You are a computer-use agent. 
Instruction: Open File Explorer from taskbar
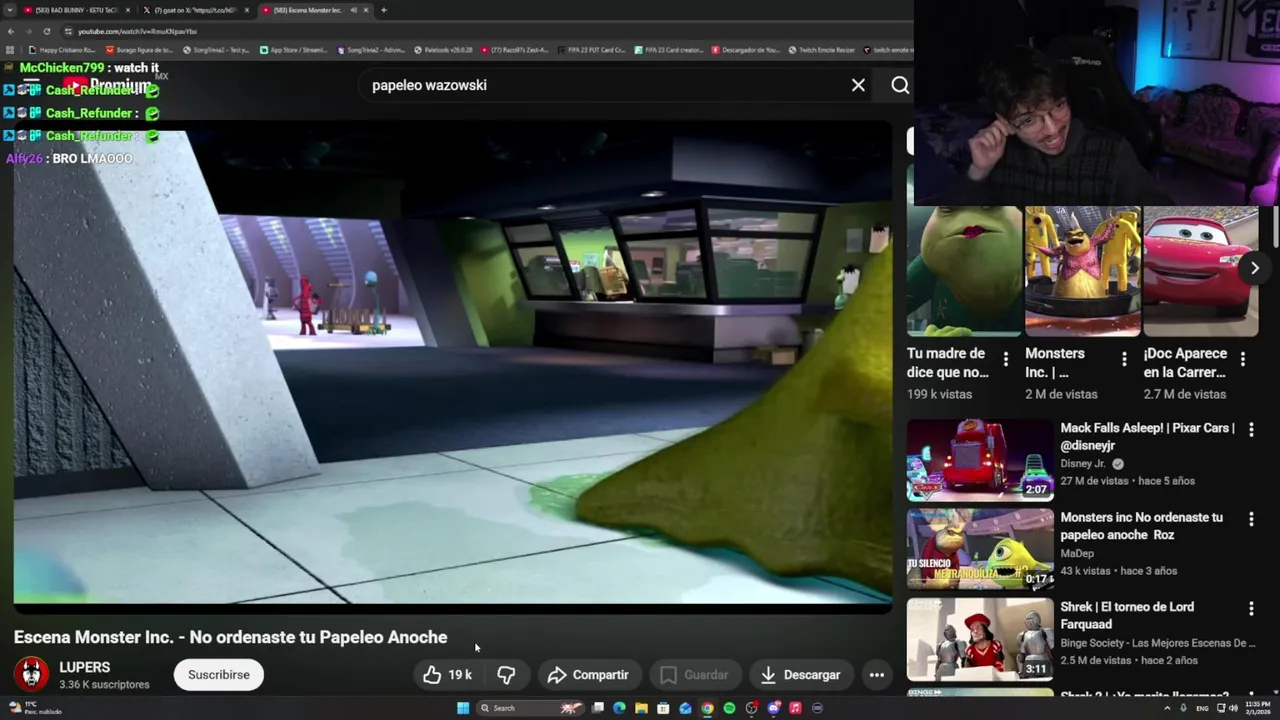click(641, 708)
